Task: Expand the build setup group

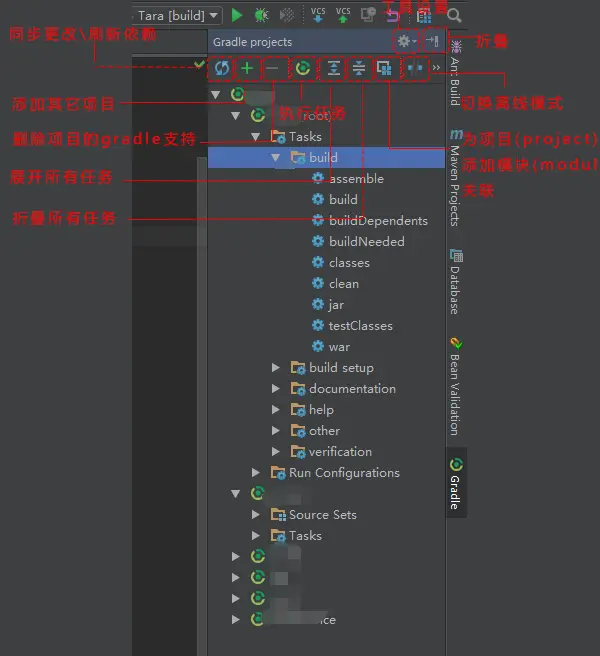Action: [x=275, y=368]
